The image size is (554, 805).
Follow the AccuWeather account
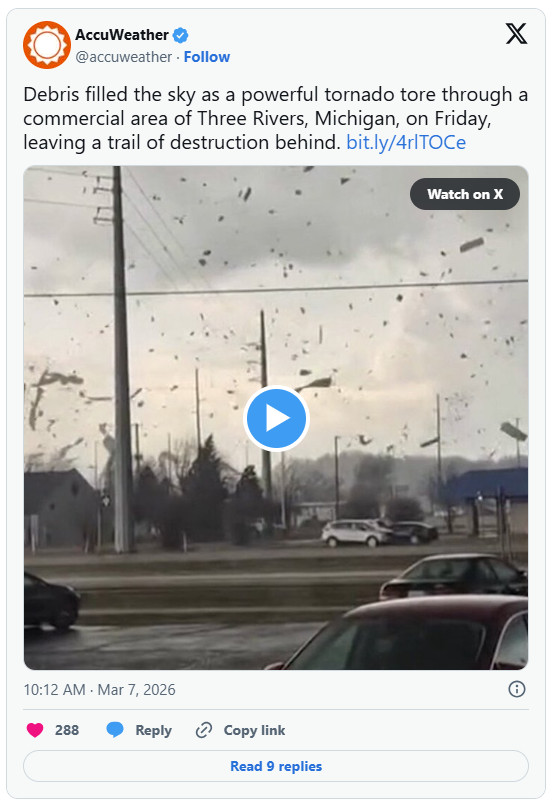pyautogui.click(x=207, y=56)
